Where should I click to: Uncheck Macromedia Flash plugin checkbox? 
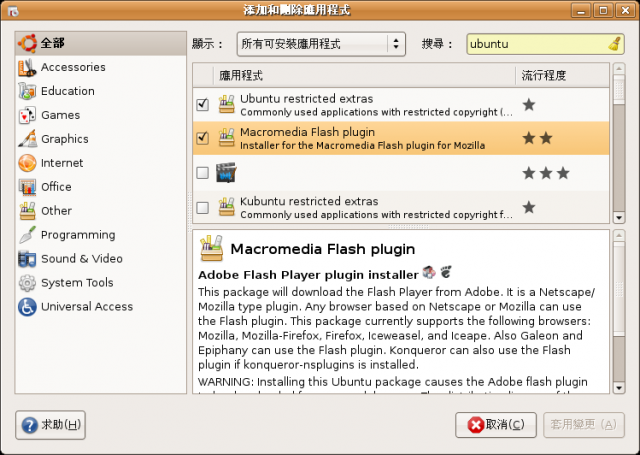tap(202, 138)
